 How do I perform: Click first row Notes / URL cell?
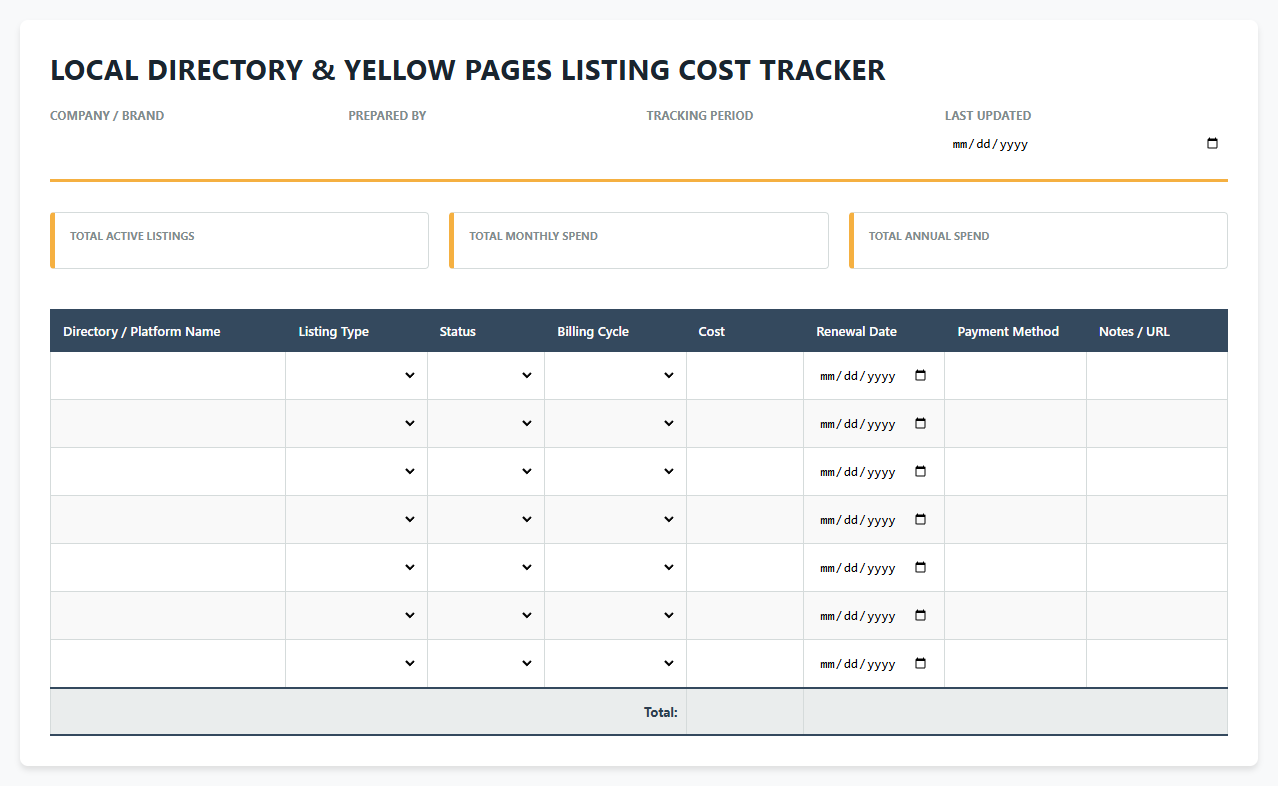click(x=1157, y=376)
